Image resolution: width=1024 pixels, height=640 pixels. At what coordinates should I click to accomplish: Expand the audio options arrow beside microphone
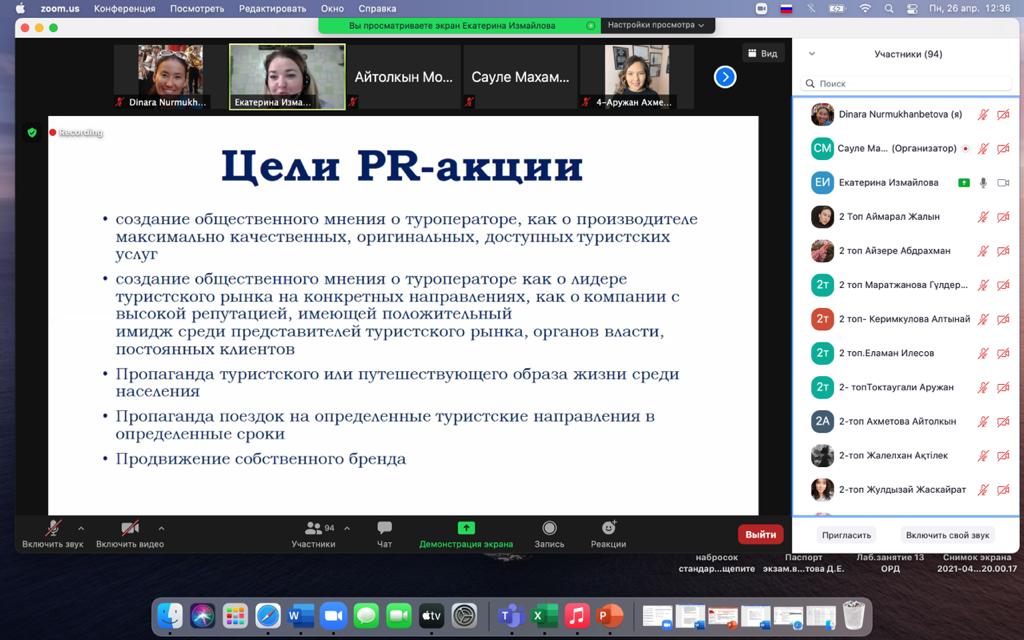[x=81, y=528]
